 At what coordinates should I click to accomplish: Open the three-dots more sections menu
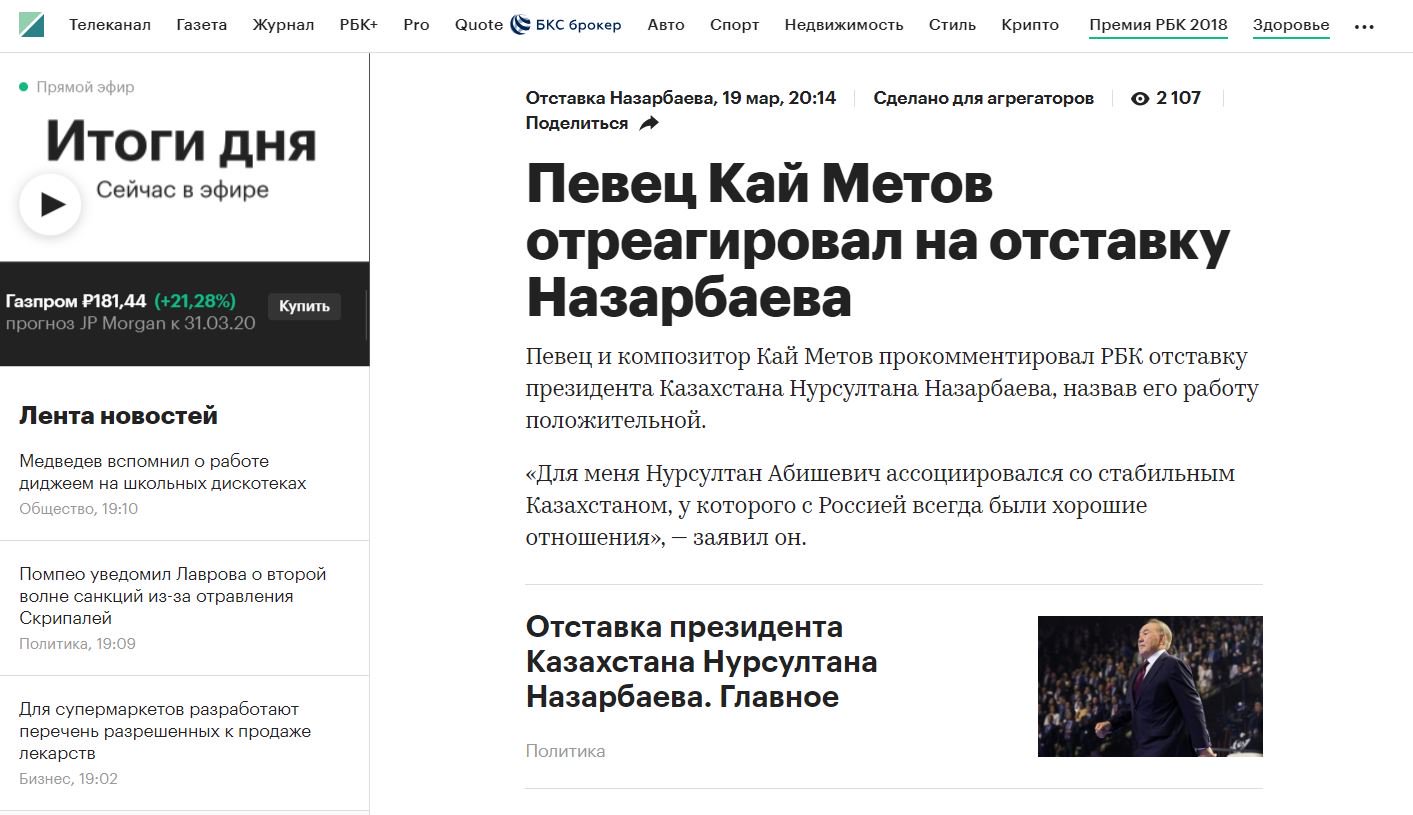point(1364,27)
